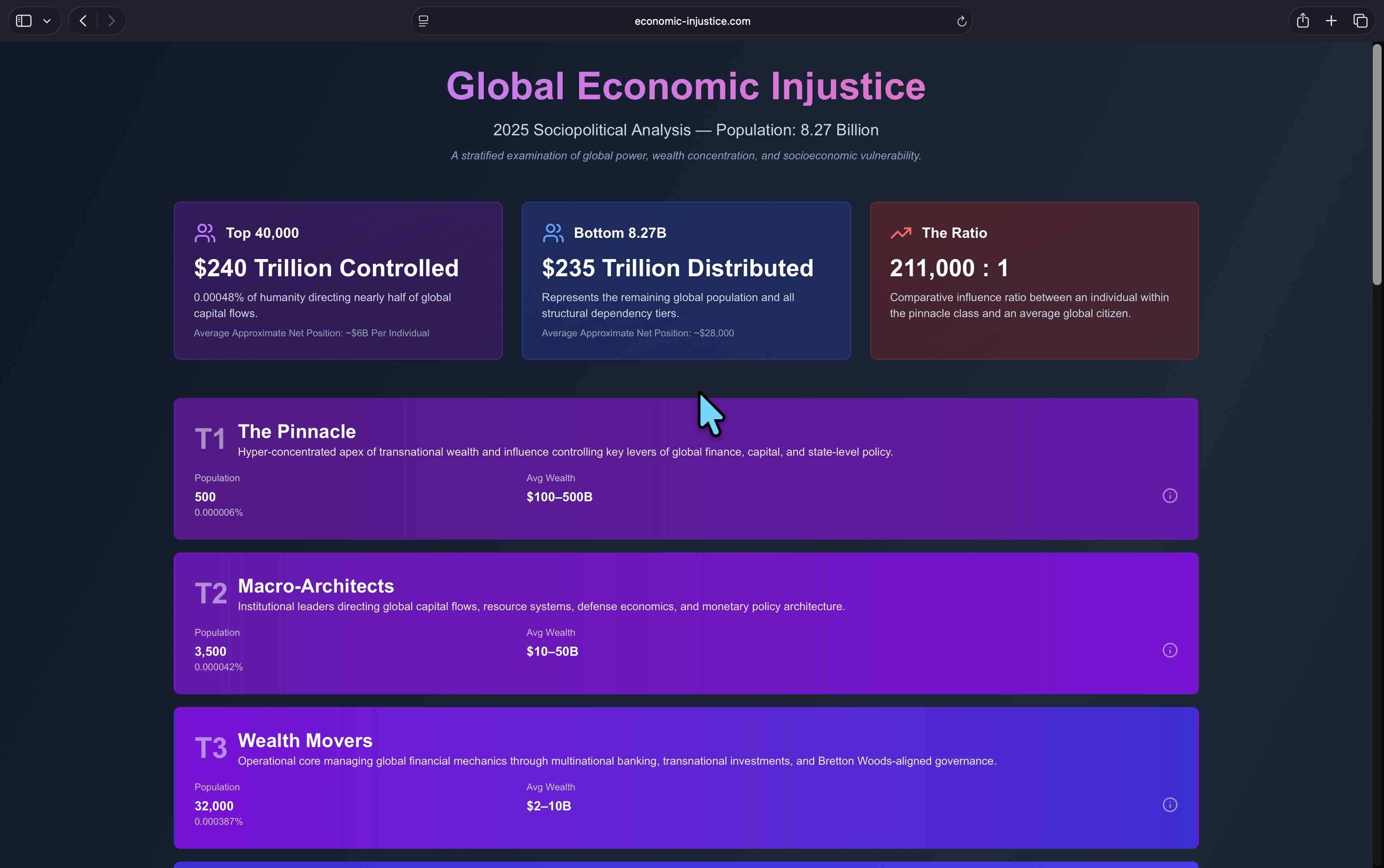Click the ~$6B Per Individual net position line
1384x868 pixels.
click(311, 334)
